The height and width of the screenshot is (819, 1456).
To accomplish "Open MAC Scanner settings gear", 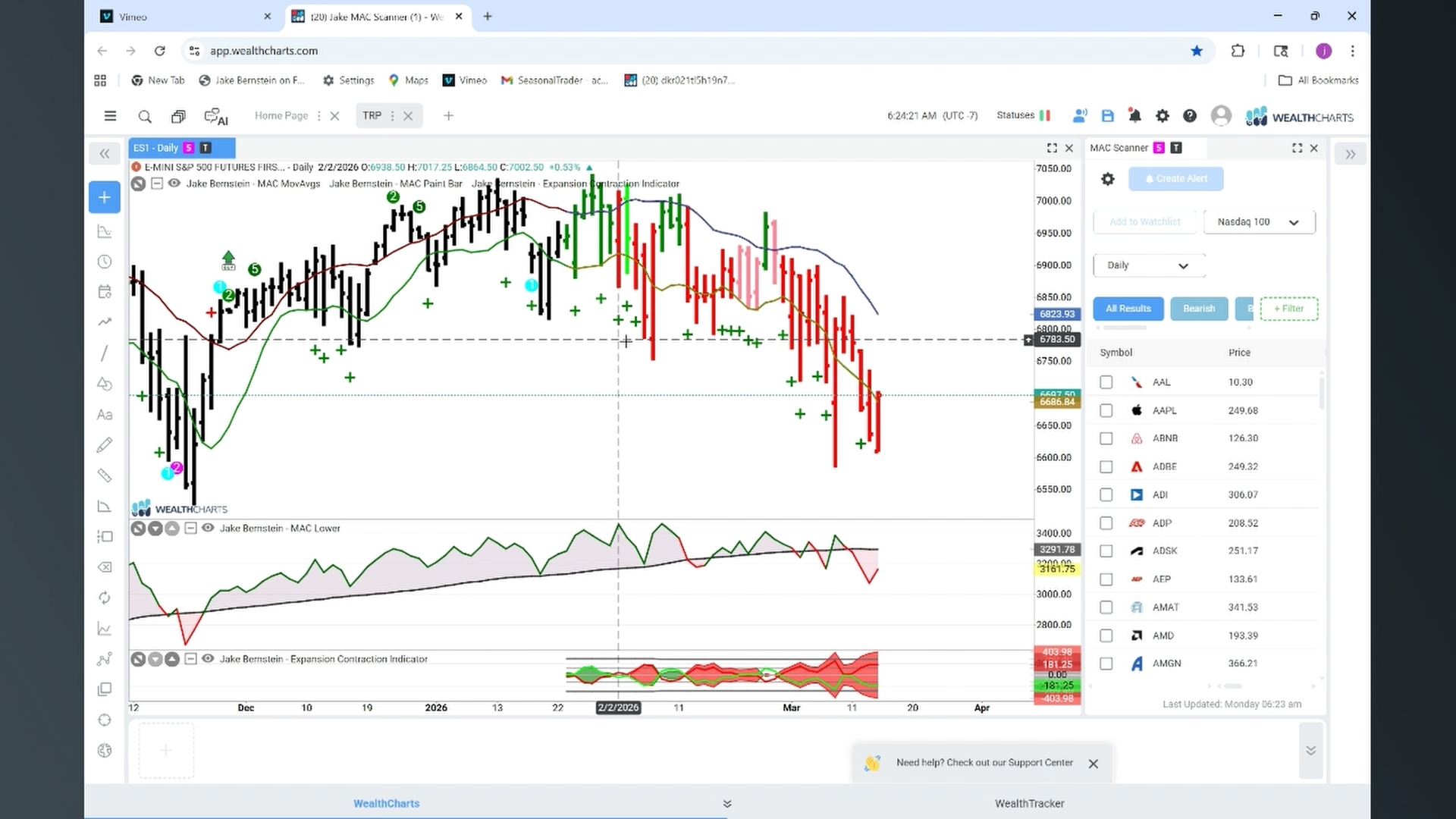I will tap(1108, 179).
